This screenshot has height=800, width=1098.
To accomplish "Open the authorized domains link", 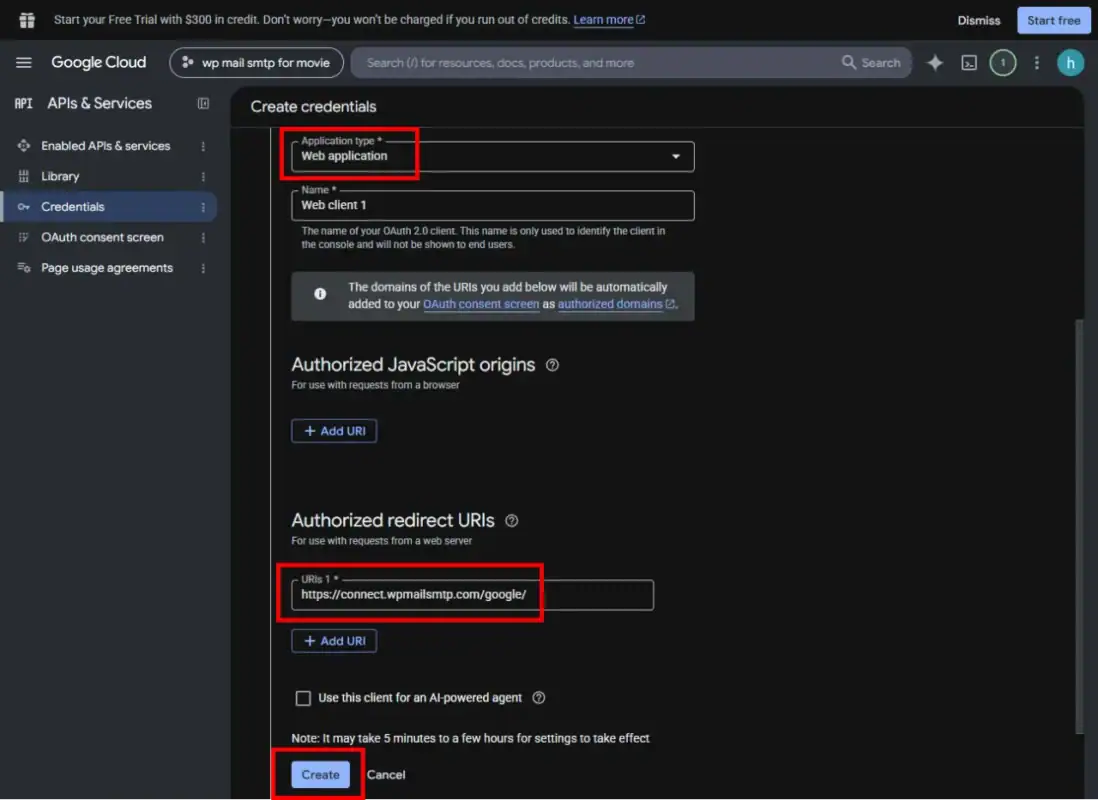I will click(x=616, y=304).
